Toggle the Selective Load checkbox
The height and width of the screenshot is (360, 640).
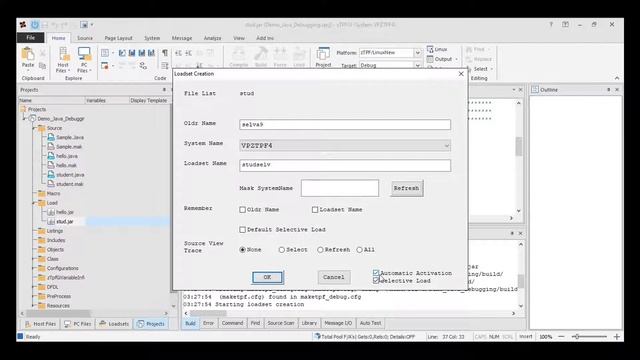(x=376, y=280)
